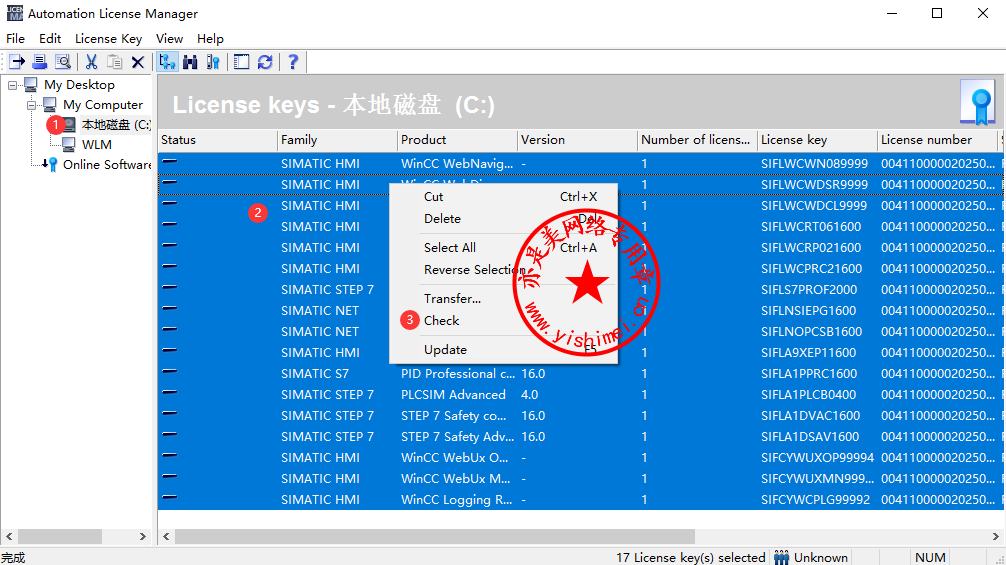Click license key SIFLWCWN089999

[814, 164]
